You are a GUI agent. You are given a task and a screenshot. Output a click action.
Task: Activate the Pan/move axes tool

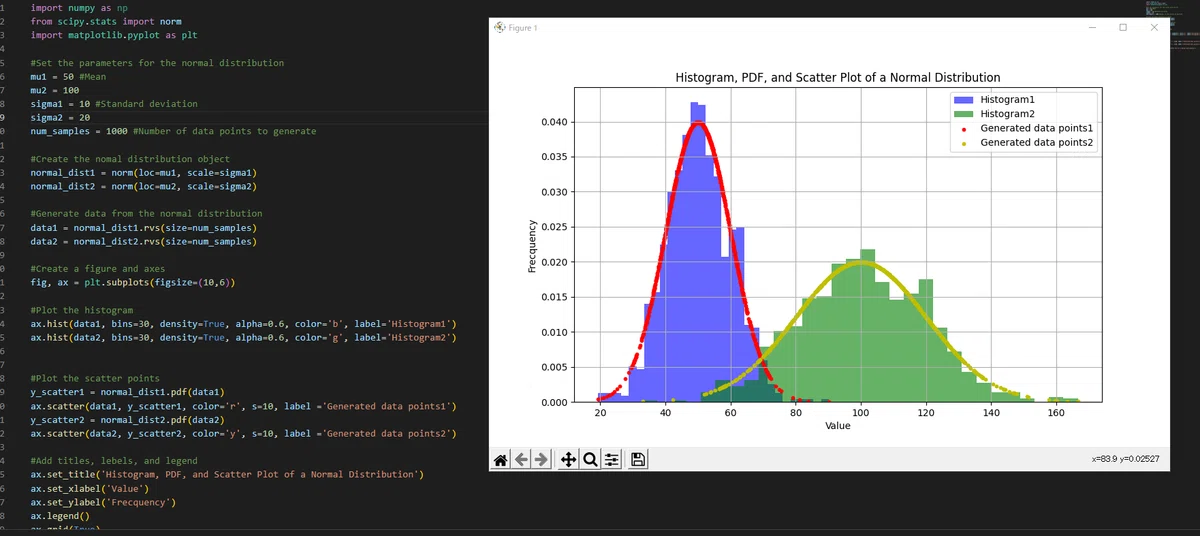coord(568,460)
